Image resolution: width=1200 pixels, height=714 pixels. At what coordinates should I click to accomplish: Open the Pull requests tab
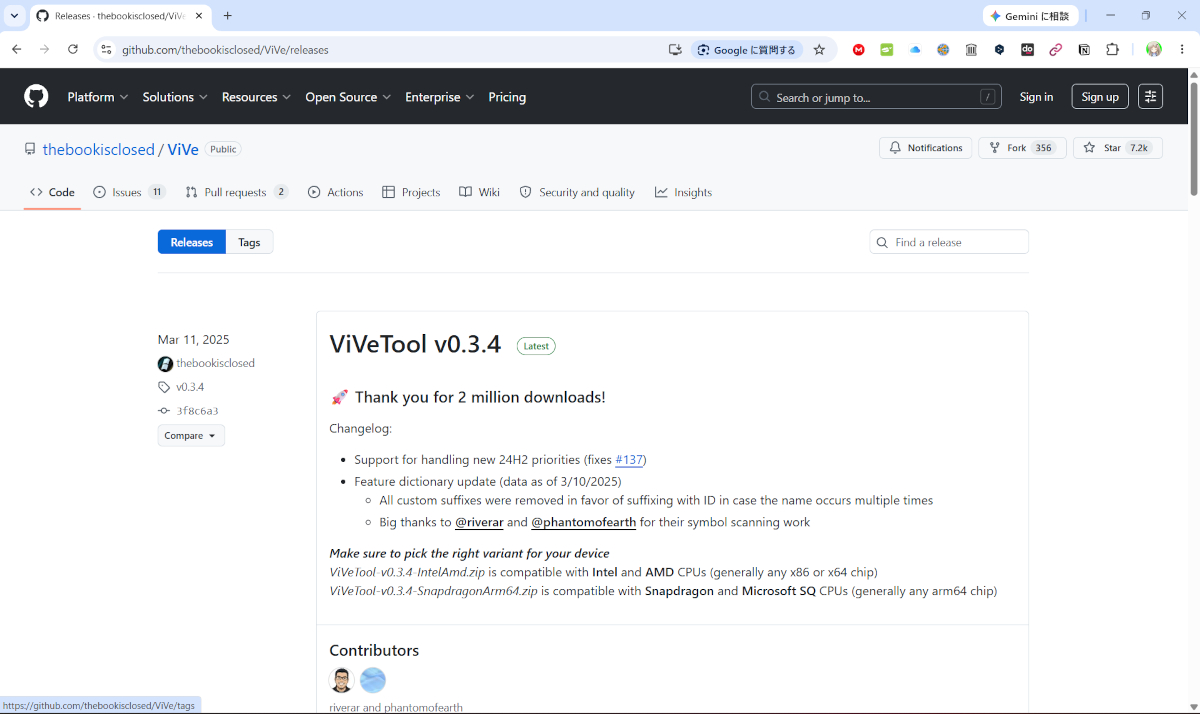tap(237, 192)
